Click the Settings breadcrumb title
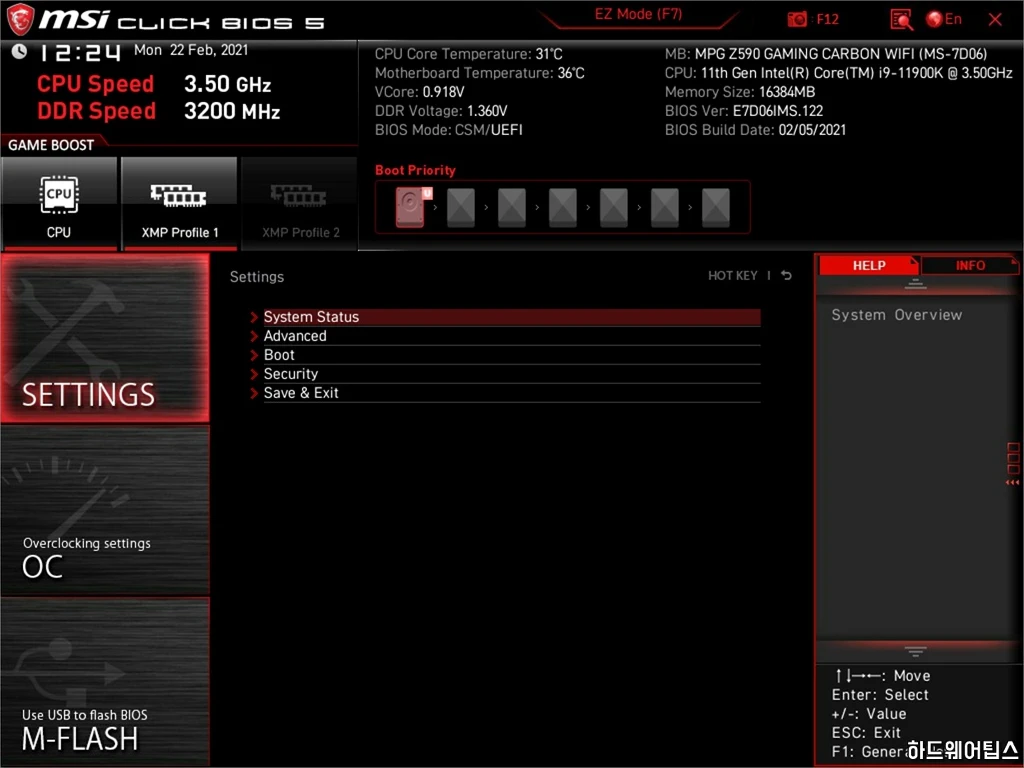Screen dimensions: 1024x768 point(257,276)
